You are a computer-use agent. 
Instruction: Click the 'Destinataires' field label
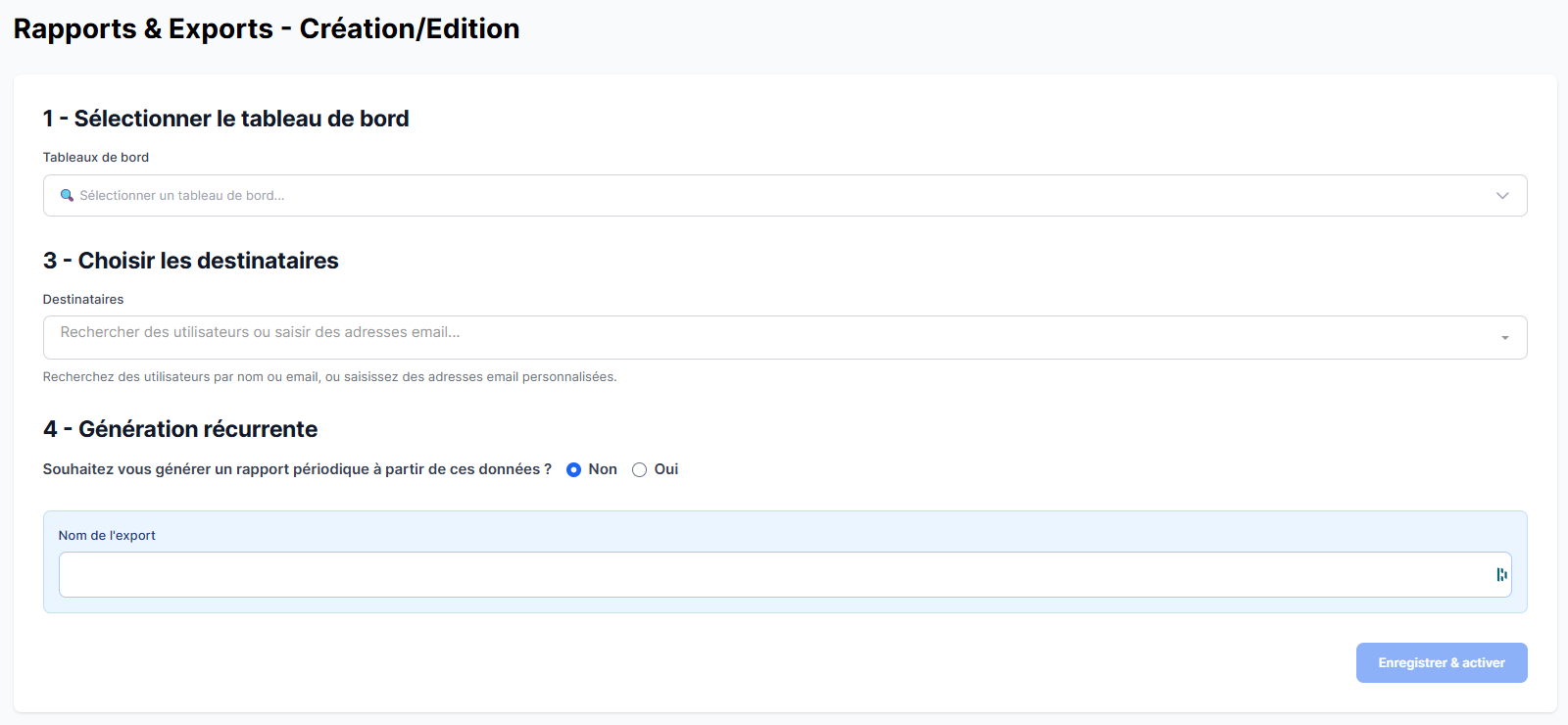(x=83, y=300)
